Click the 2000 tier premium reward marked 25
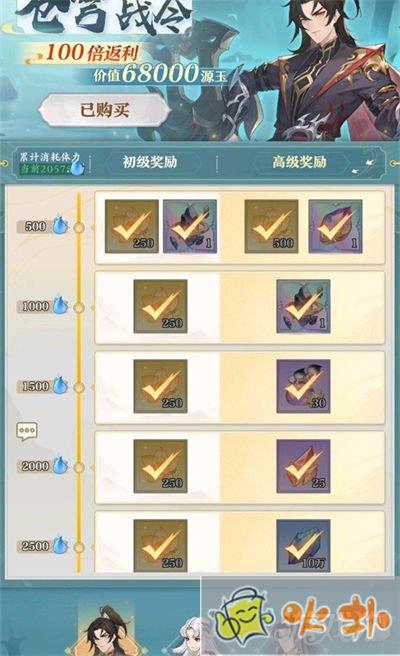The width and height of the screenshot is (400, 656). coord(303,466)
